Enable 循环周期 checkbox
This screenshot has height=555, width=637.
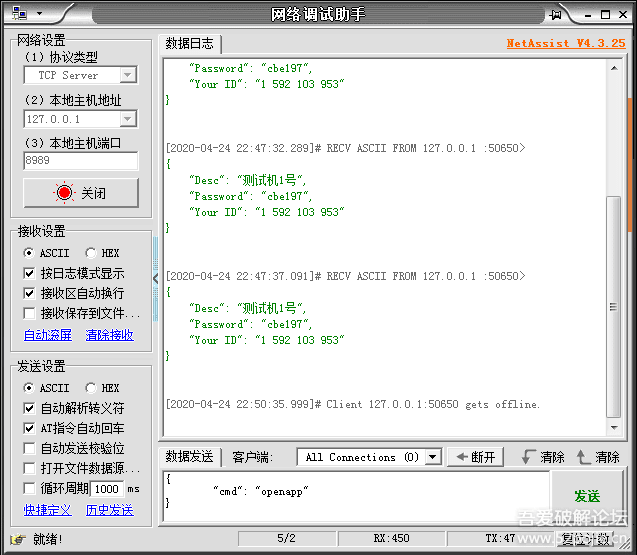[29, 488]
